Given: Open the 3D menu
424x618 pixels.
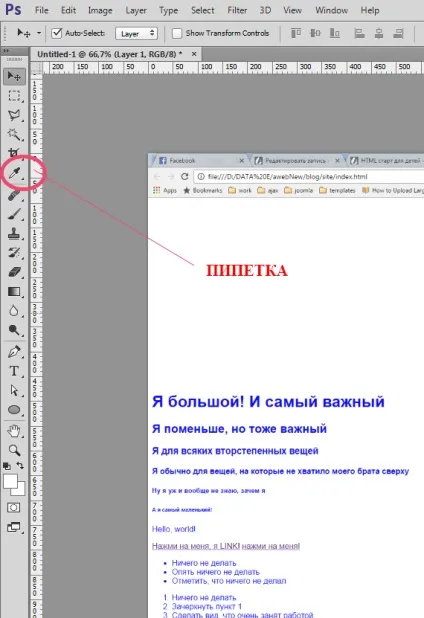Looking at the screenshot, I should pyautogui.click(x=265, y=10).
